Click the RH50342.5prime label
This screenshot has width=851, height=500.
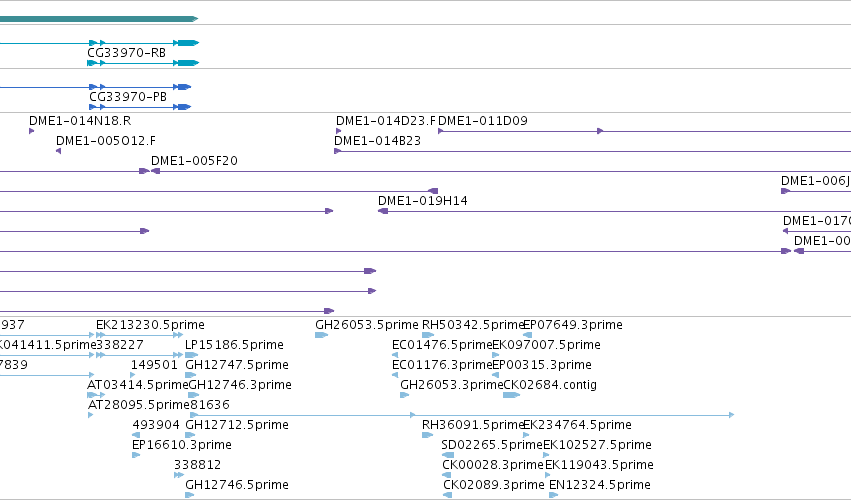point(473,325)
